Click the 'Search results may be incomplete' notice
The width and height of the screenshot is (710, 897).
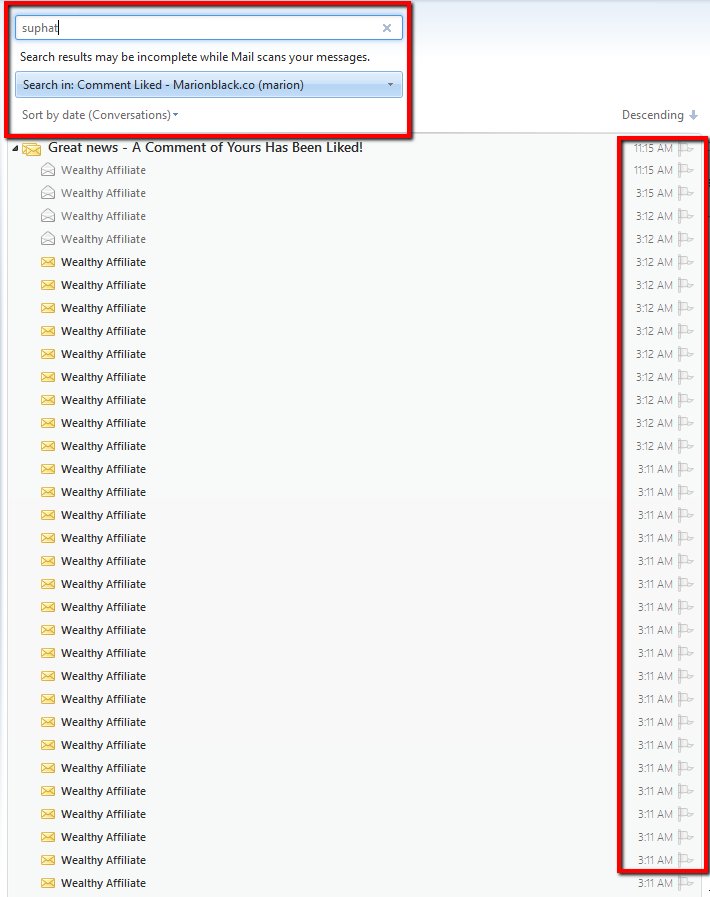[195, 57]
